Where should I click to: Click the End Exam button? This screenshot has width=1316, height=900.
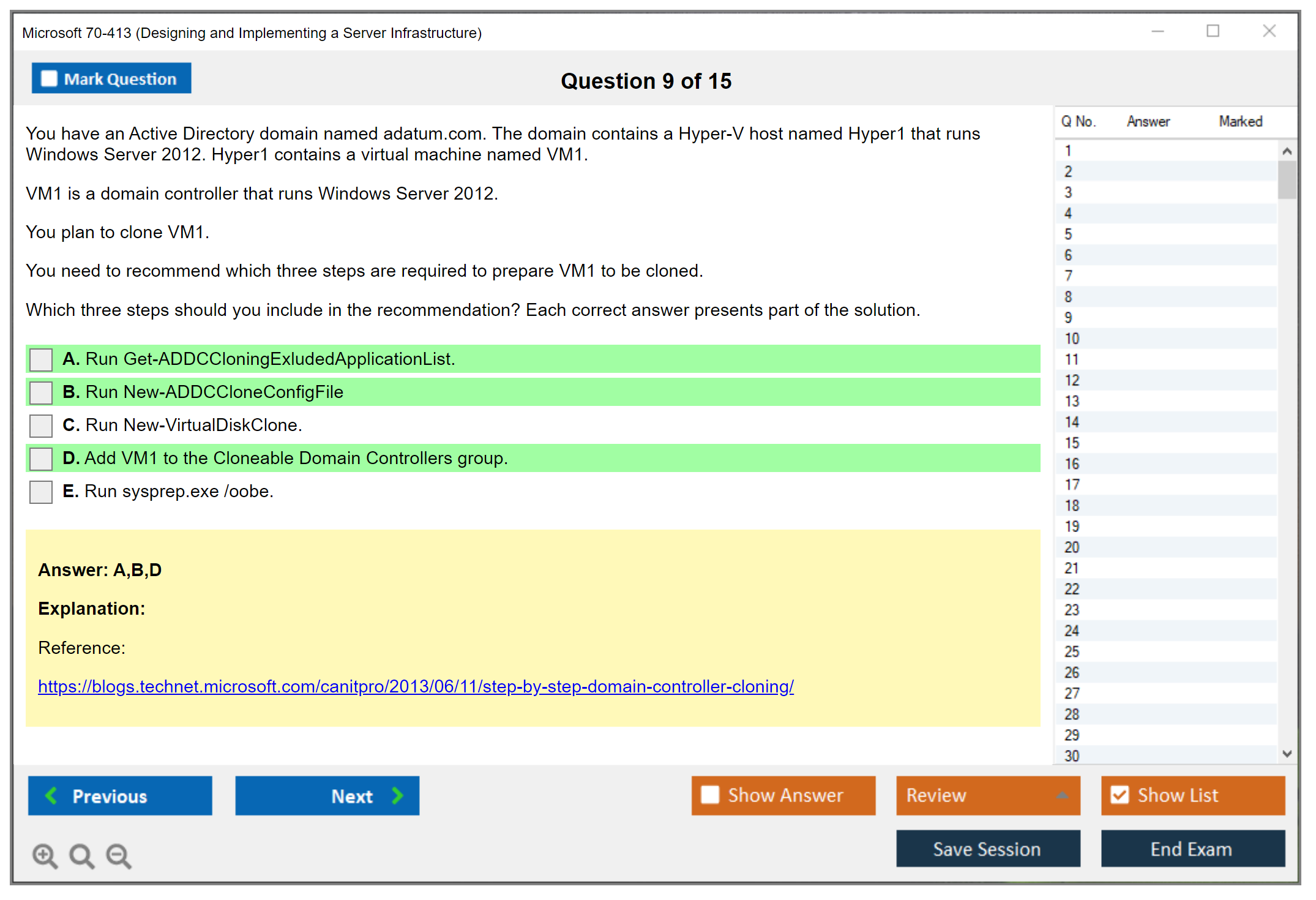pos(1192,849)
